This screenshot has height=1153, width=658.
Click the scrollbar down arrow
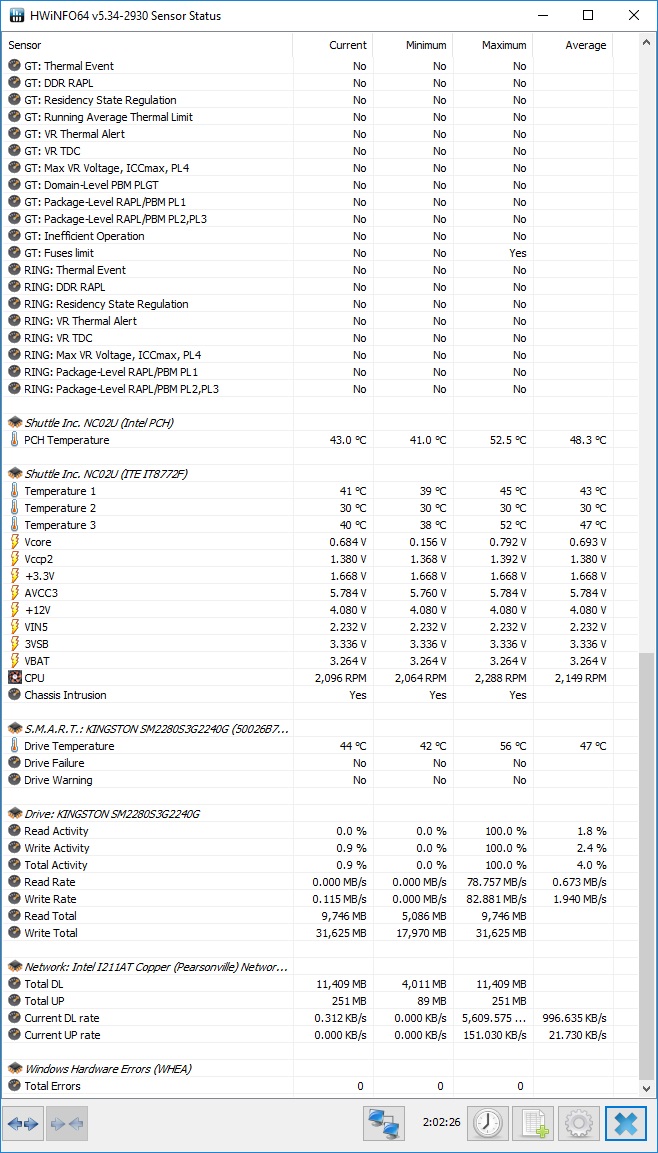coord(647,1087)
